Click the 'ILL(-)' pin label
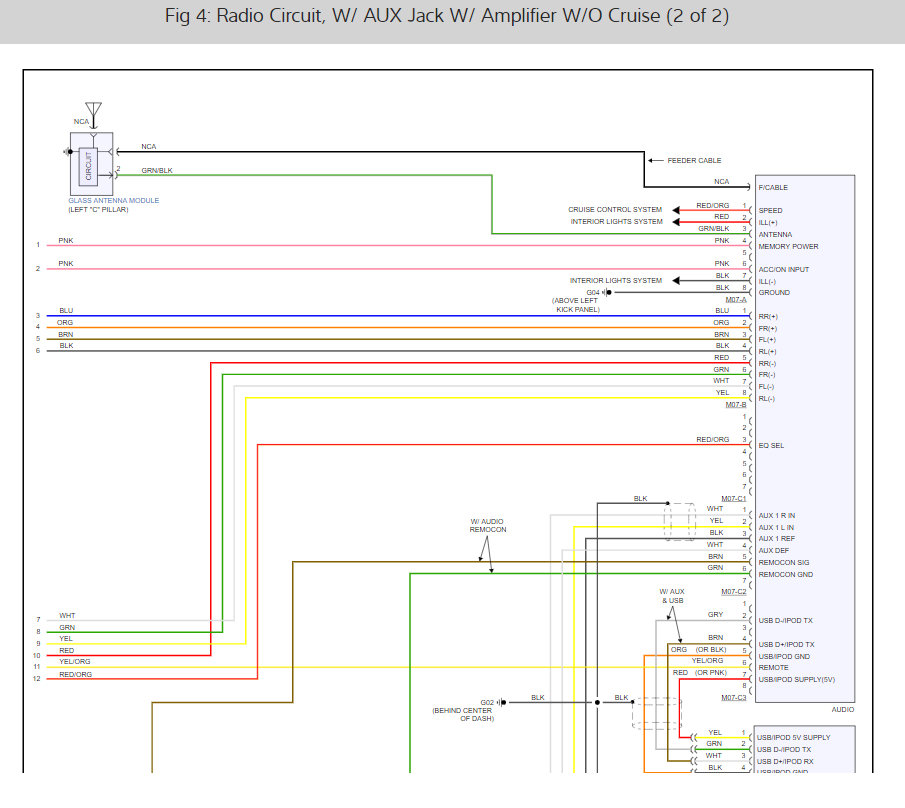Image resolution: width=905 pixels, height=808 pixels. [x=767, y=282]
